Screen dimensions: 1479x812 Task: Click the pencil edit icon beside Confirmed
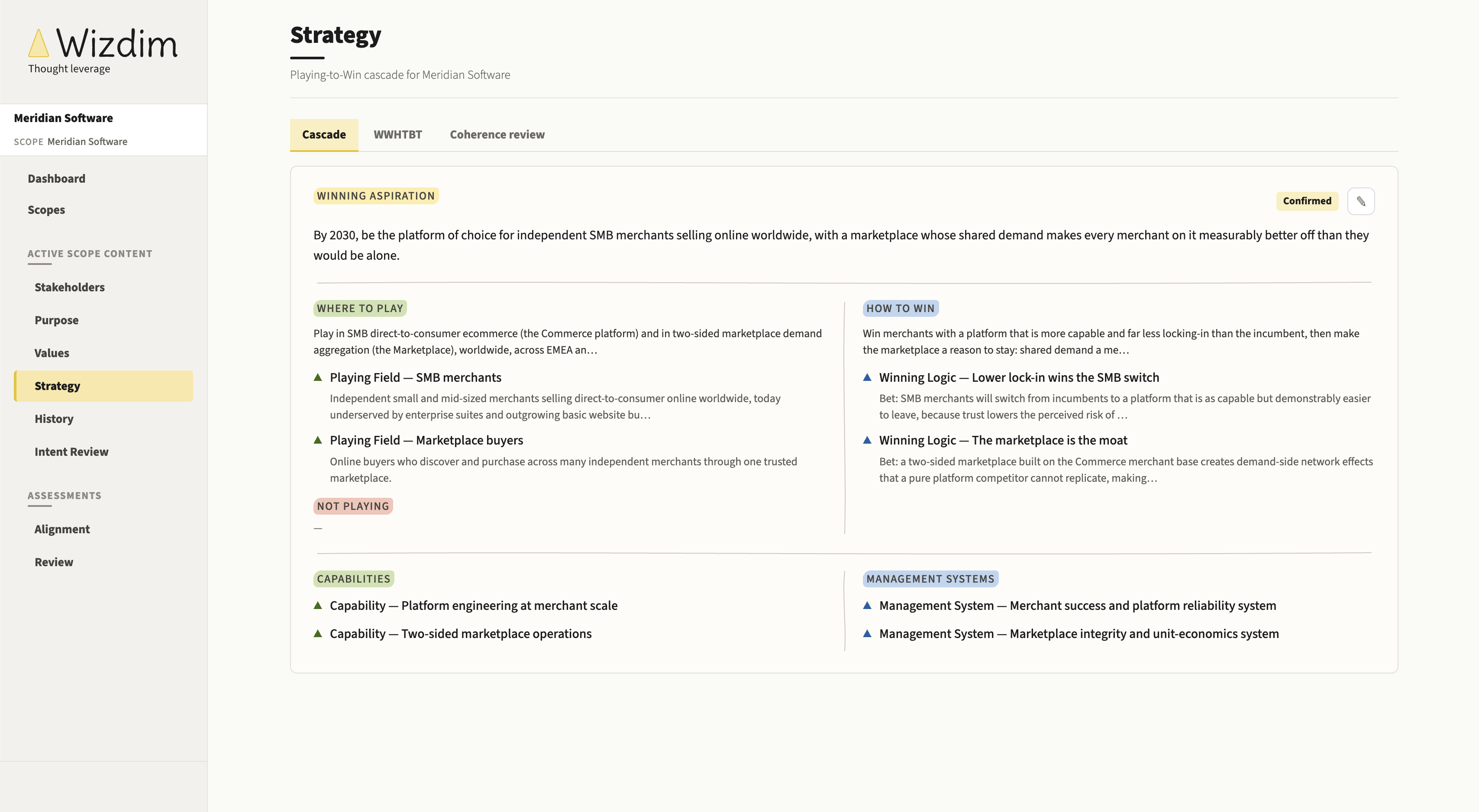tap(1360, 201)
